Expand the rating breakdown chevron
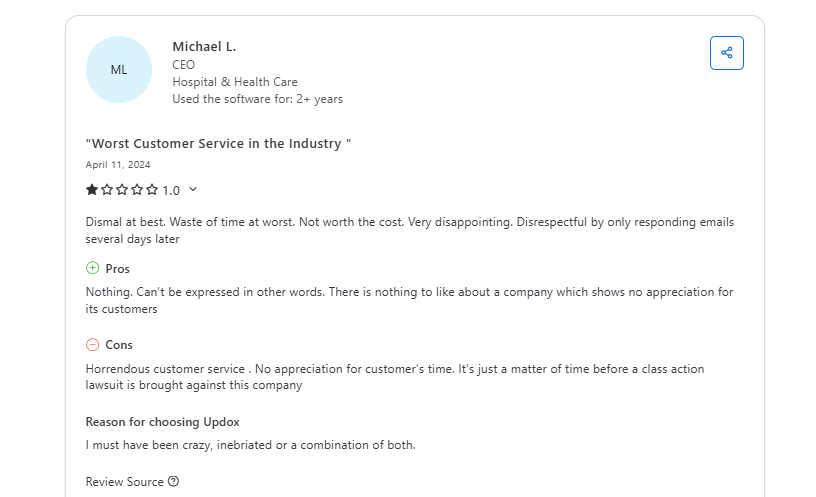The width and height of the screenshot is (816, 497). 193,190
